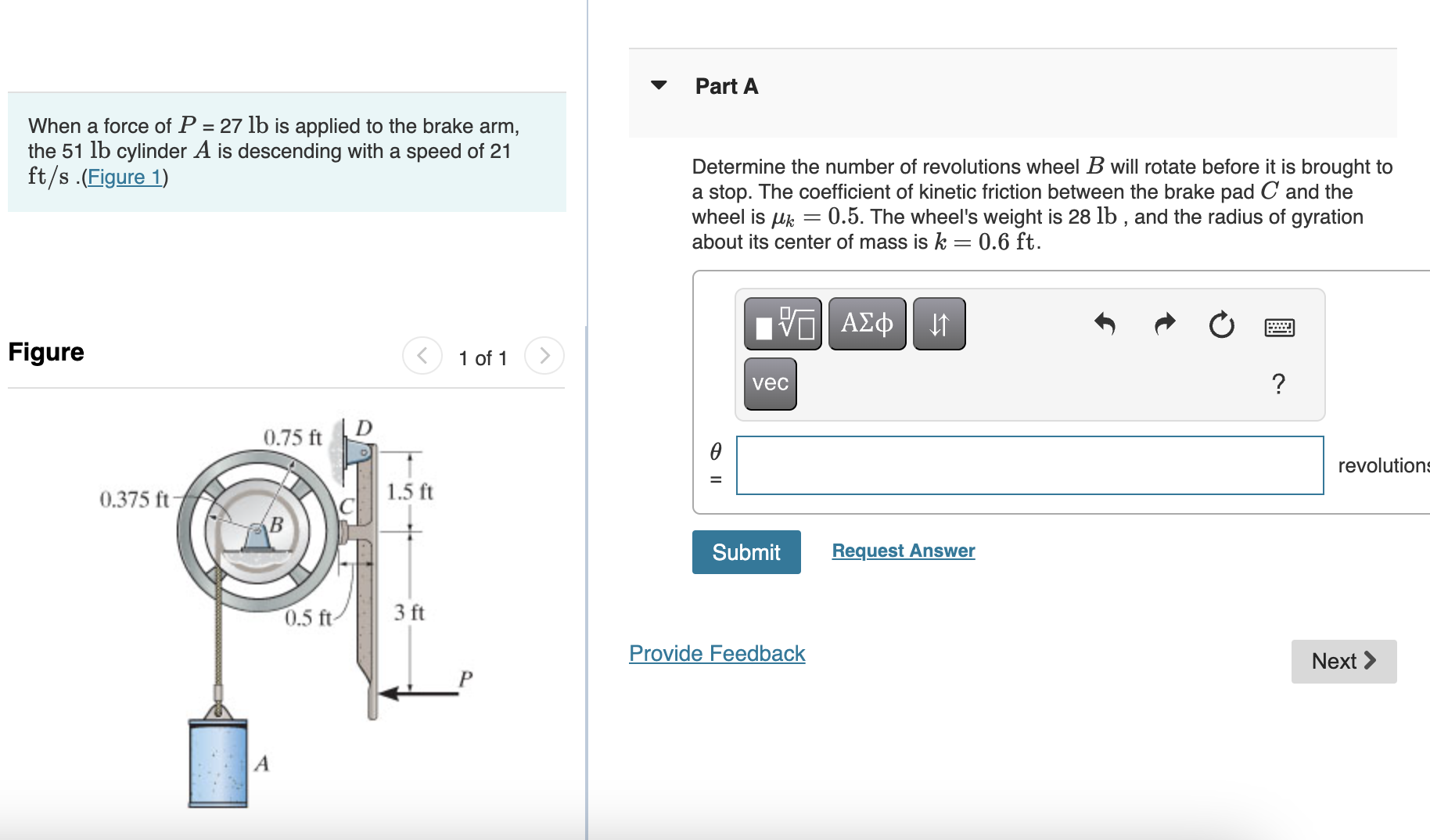Select the unit conversion arrows tool
Viewport: 1430px width, 840px height.
[x=938, y=323]
